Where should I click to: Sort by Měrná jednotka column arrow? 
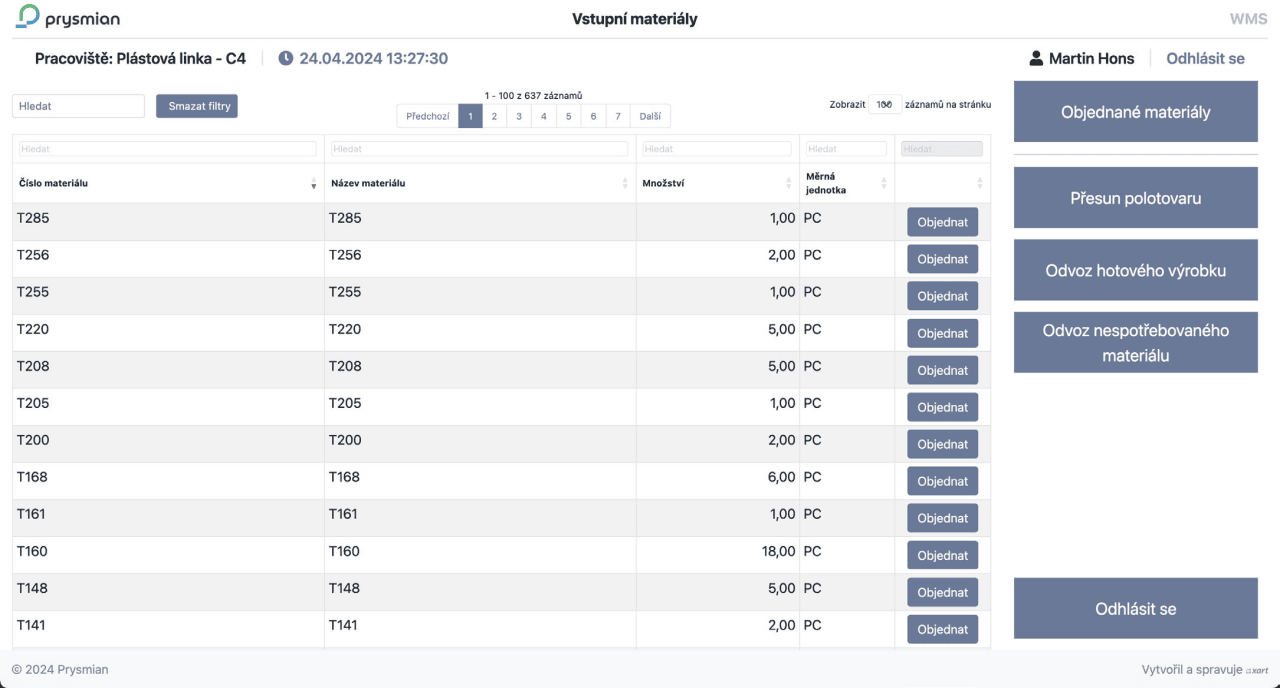[x=884, y=183]
